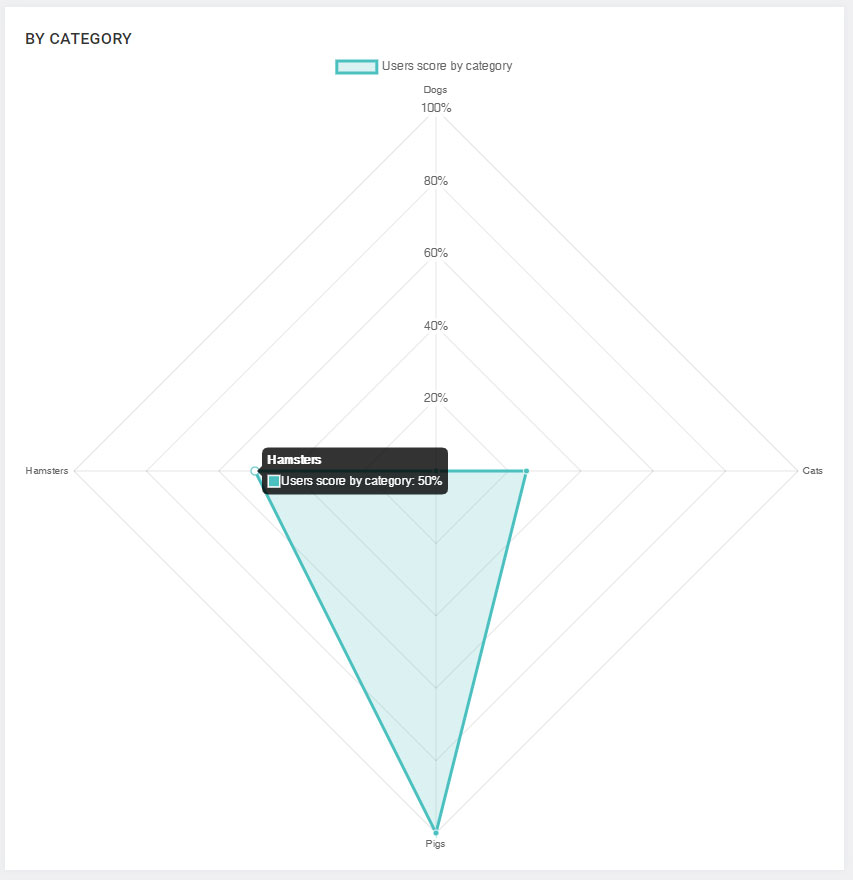Click the Hamsters axis label
Image resolution: width=853 pixels, height=880 pixels.
[x=47, y=471]
